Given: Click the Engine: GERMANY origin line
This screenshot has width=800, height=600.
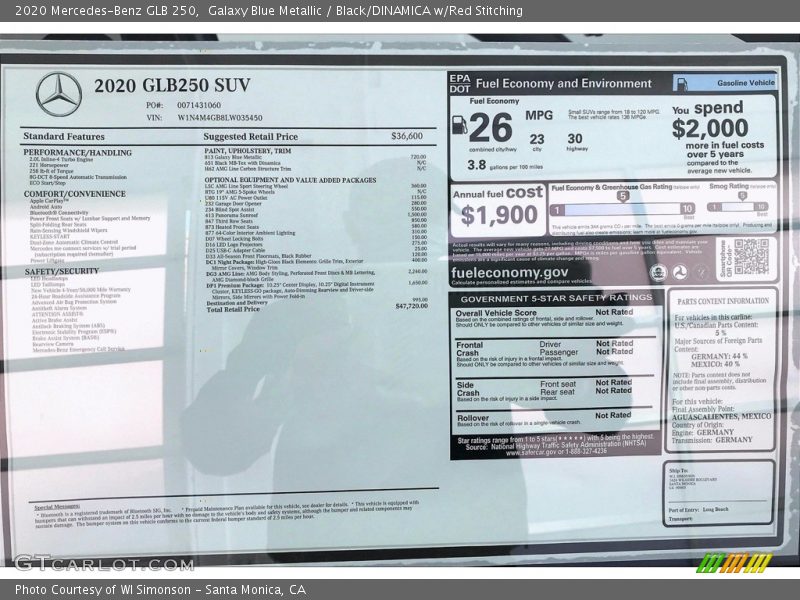Looking at the screenshot, I should point(702,432).
